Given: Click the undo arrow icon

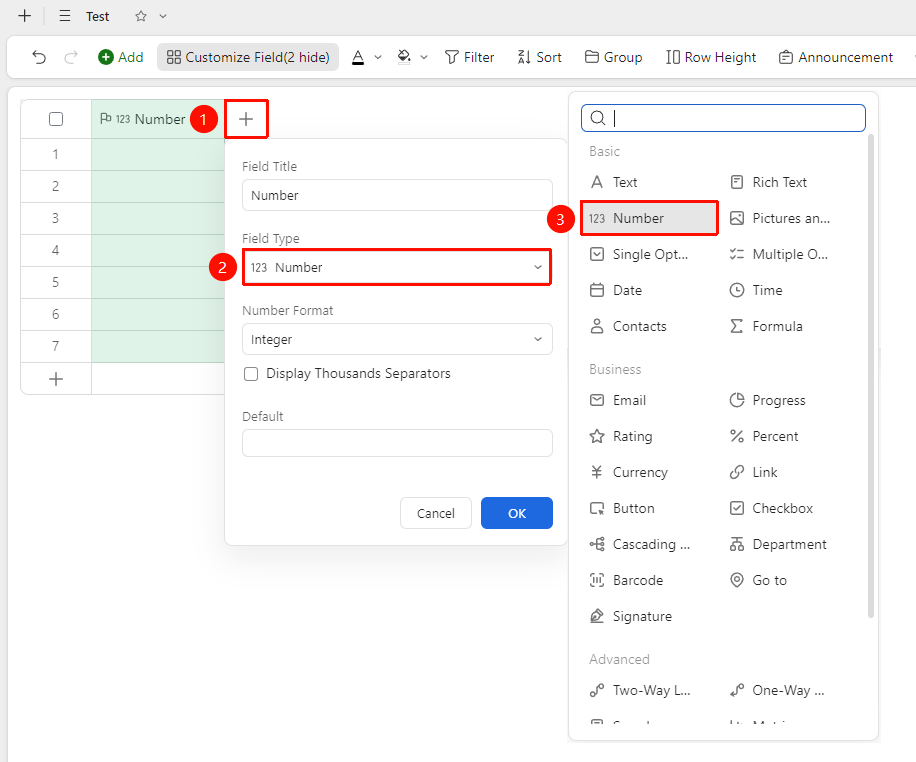Looking at the screenshot, I should [x=39, y=57].
